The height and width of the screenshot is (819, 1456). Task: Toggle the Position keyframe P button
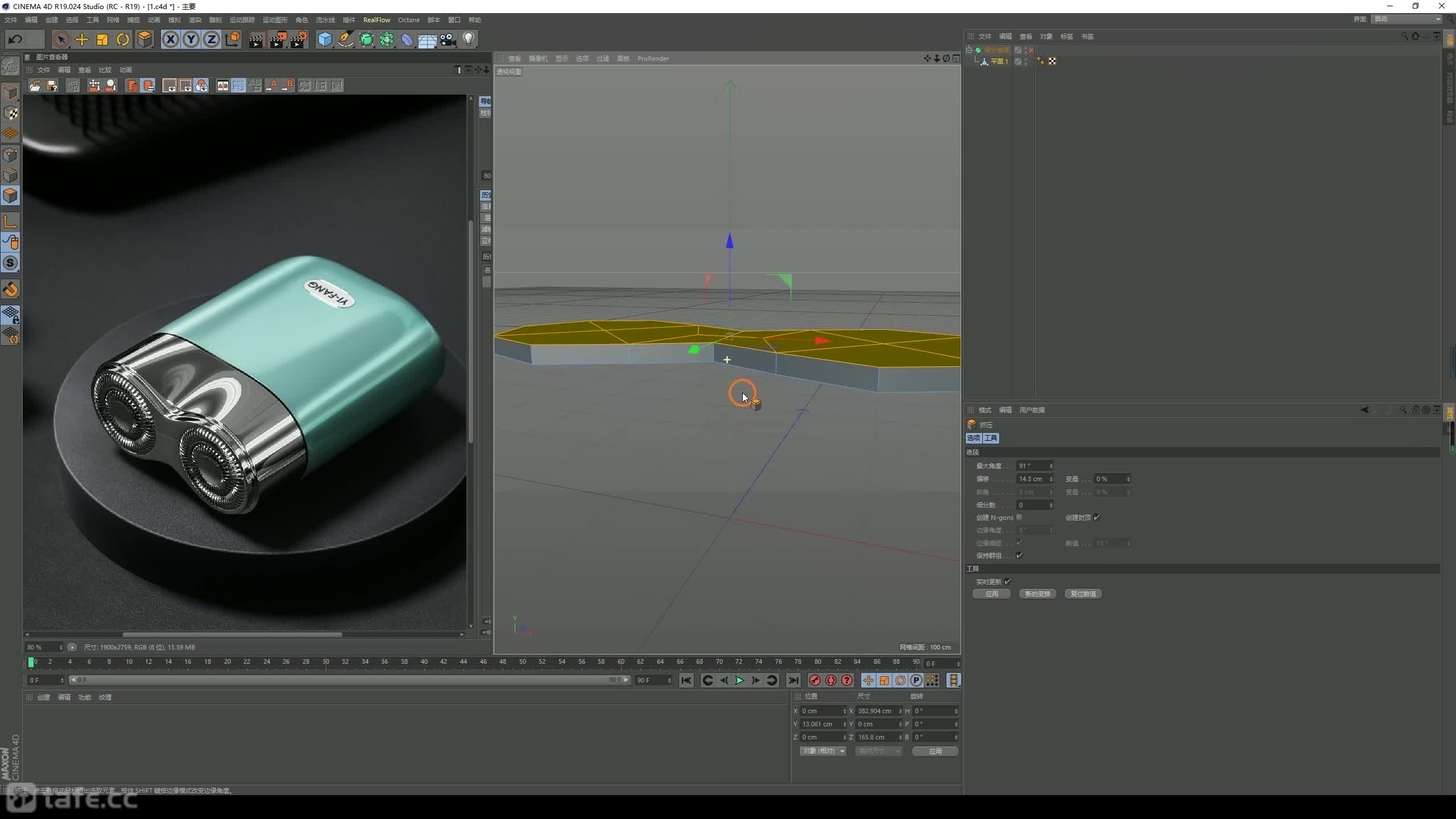click(916, 680)
